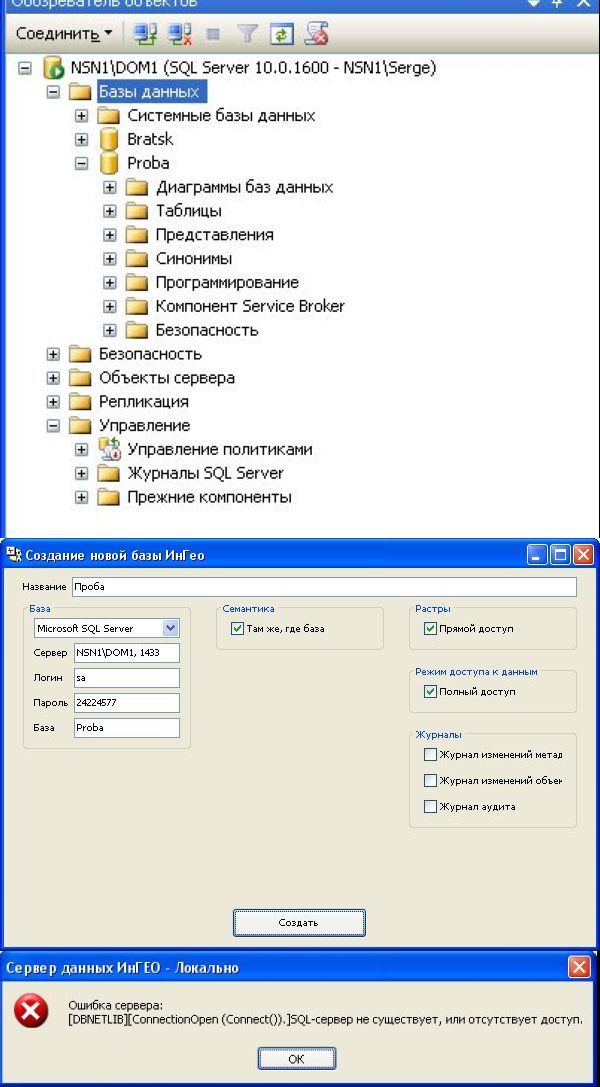Select Управление политиками tree item

(220, 449)
